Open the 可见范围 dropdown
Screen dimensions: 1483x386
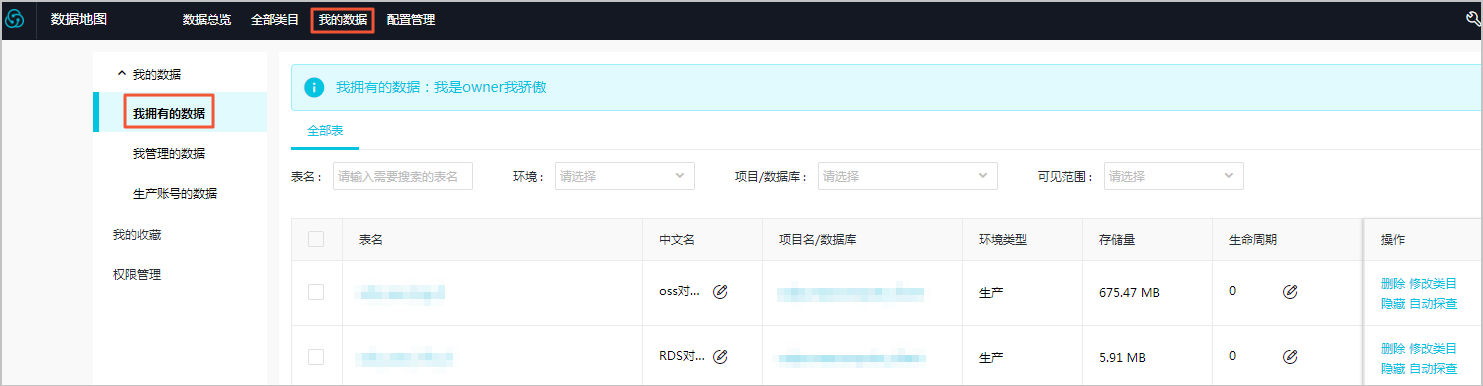click(1174, 176)
